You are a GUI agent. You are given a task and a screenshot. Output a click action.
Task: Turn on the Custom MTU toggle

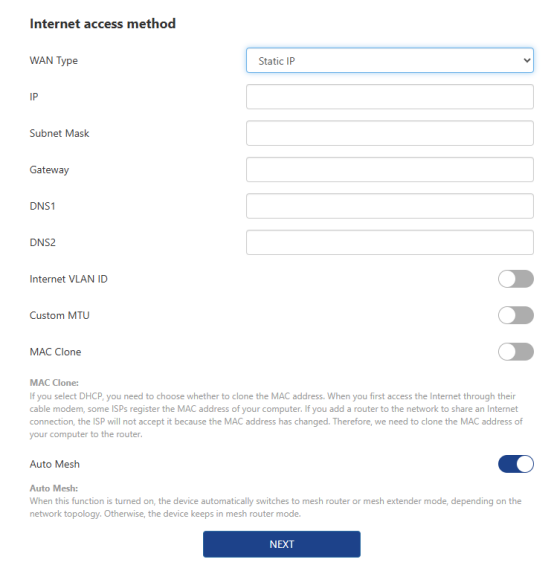516,315
